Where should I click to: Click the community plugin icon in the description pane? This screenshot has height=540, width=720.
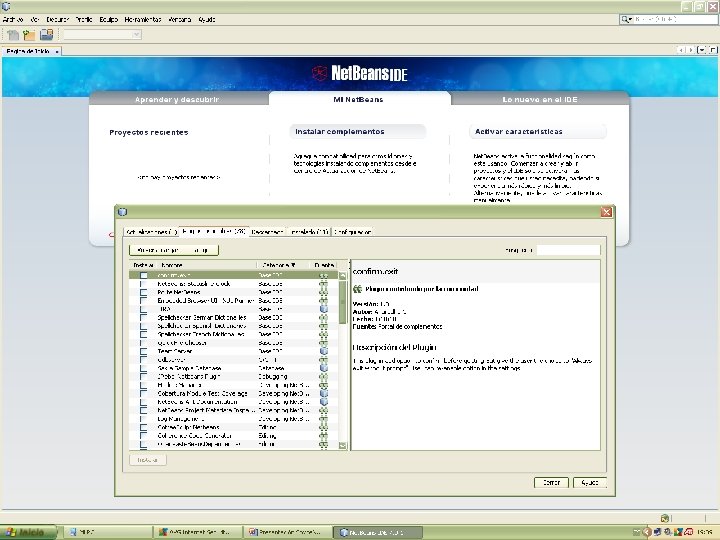click(357, 289)
